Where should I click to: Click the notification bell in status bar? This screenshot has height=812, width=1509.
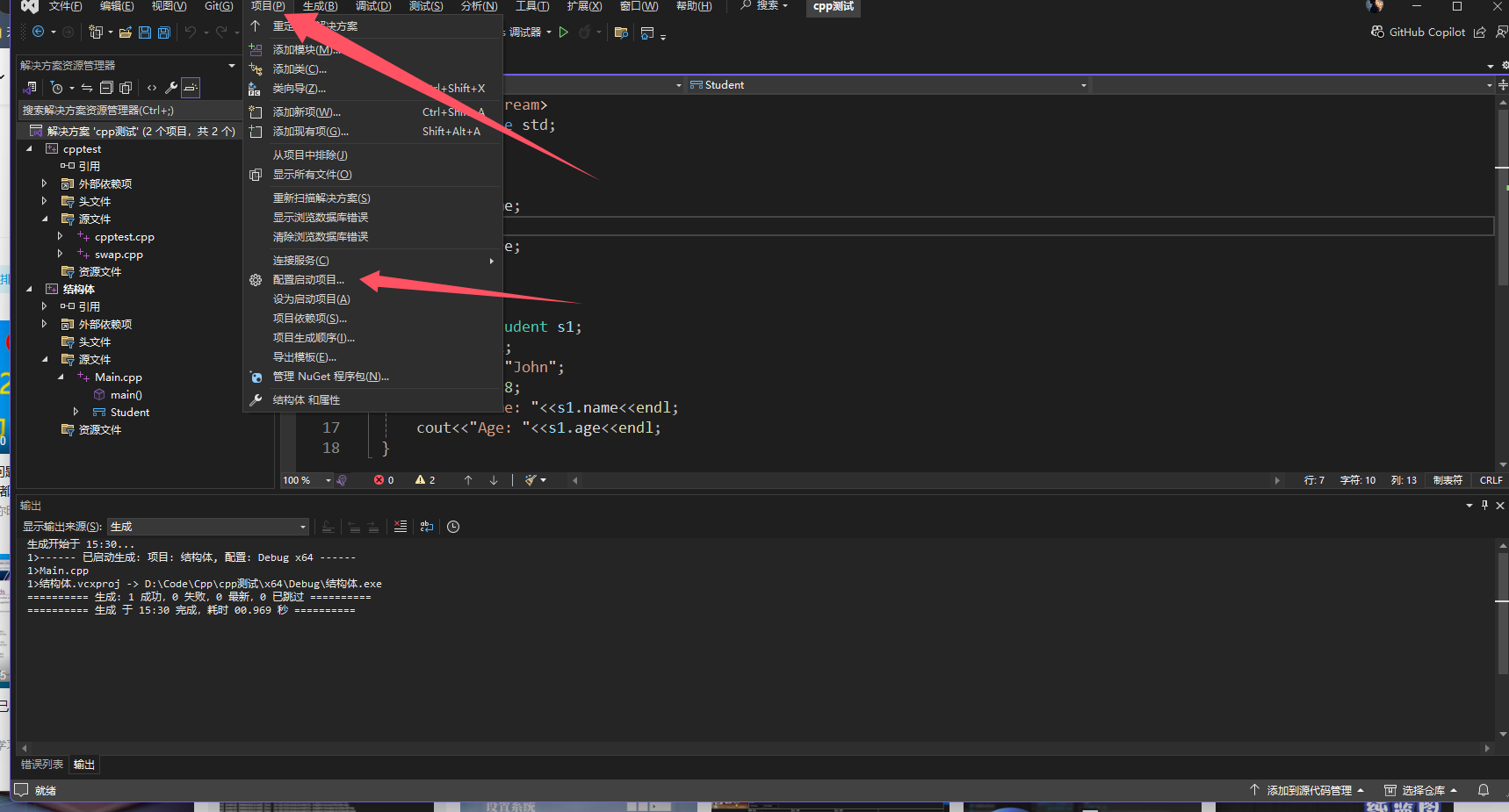1484,790
